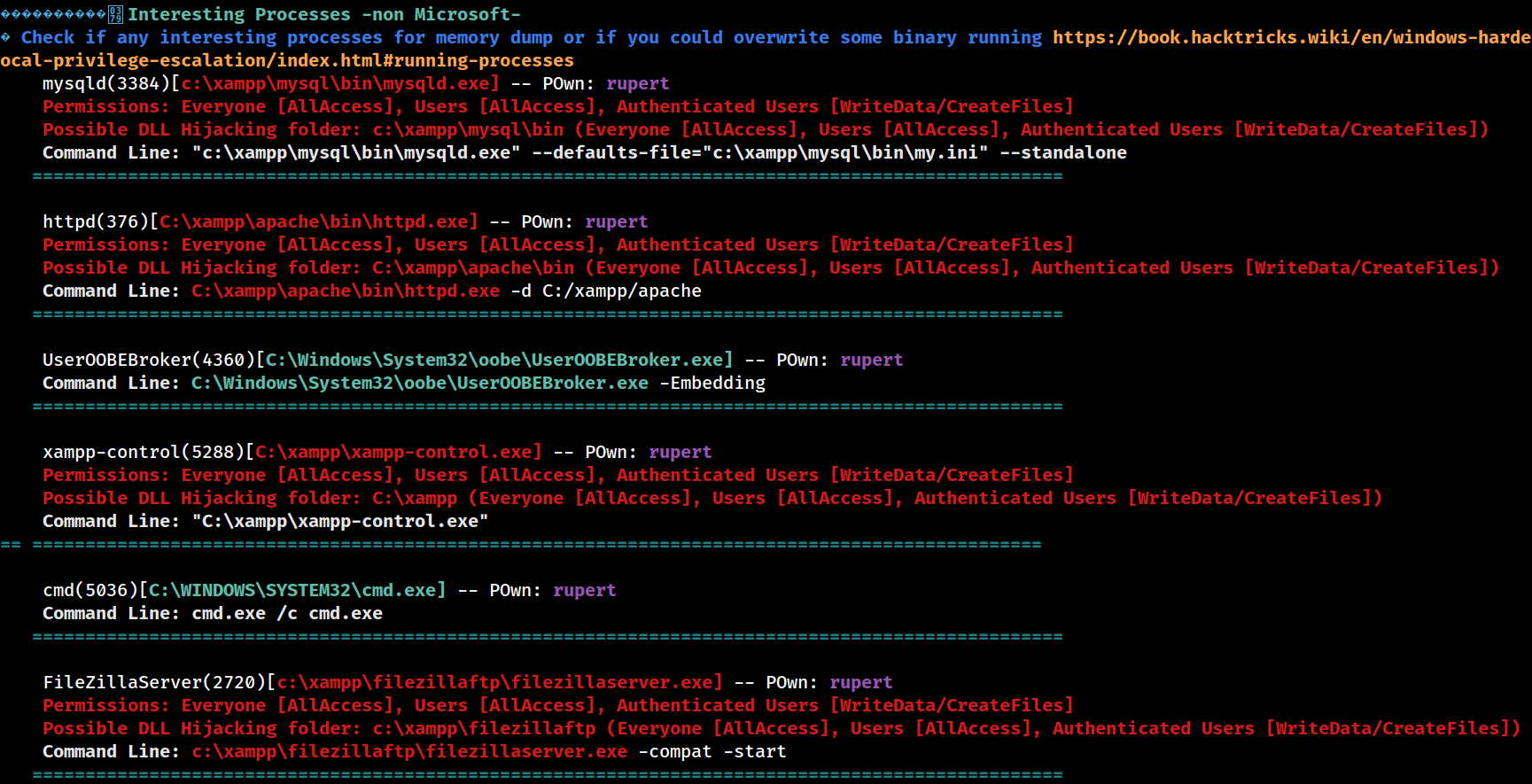The width and height of the screenshot is (1532, 784).
Task: Click the 'cmd.exe /c cmd.exe' command line
Action: (x=287, y=613)
